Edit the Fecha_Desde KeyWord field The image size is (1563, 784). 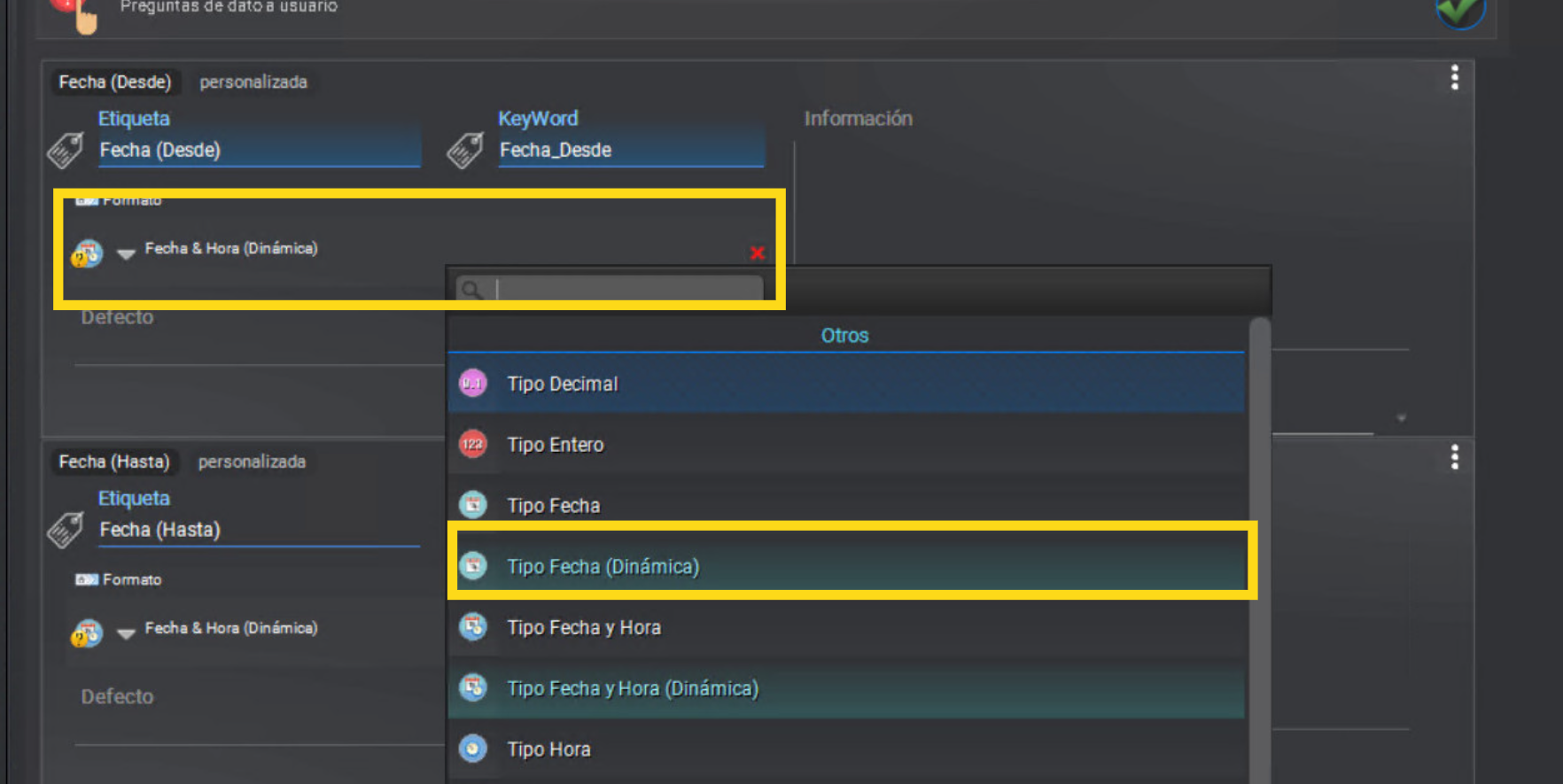point(631,150)
